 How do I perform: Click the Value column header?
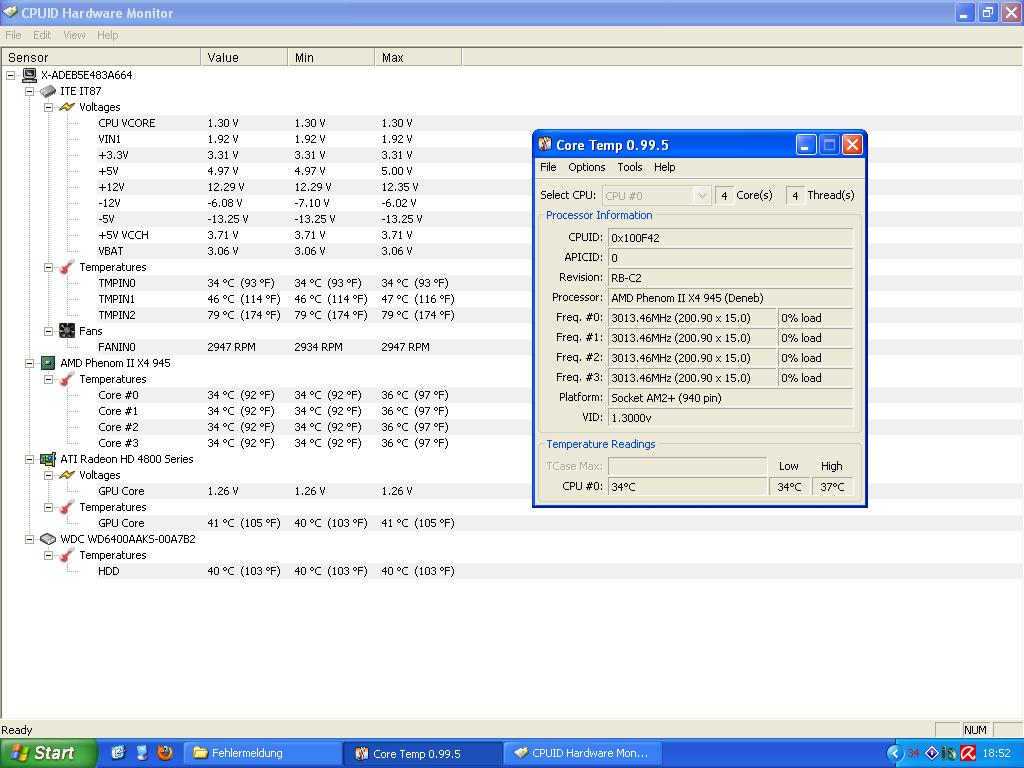tap(244, 57)
